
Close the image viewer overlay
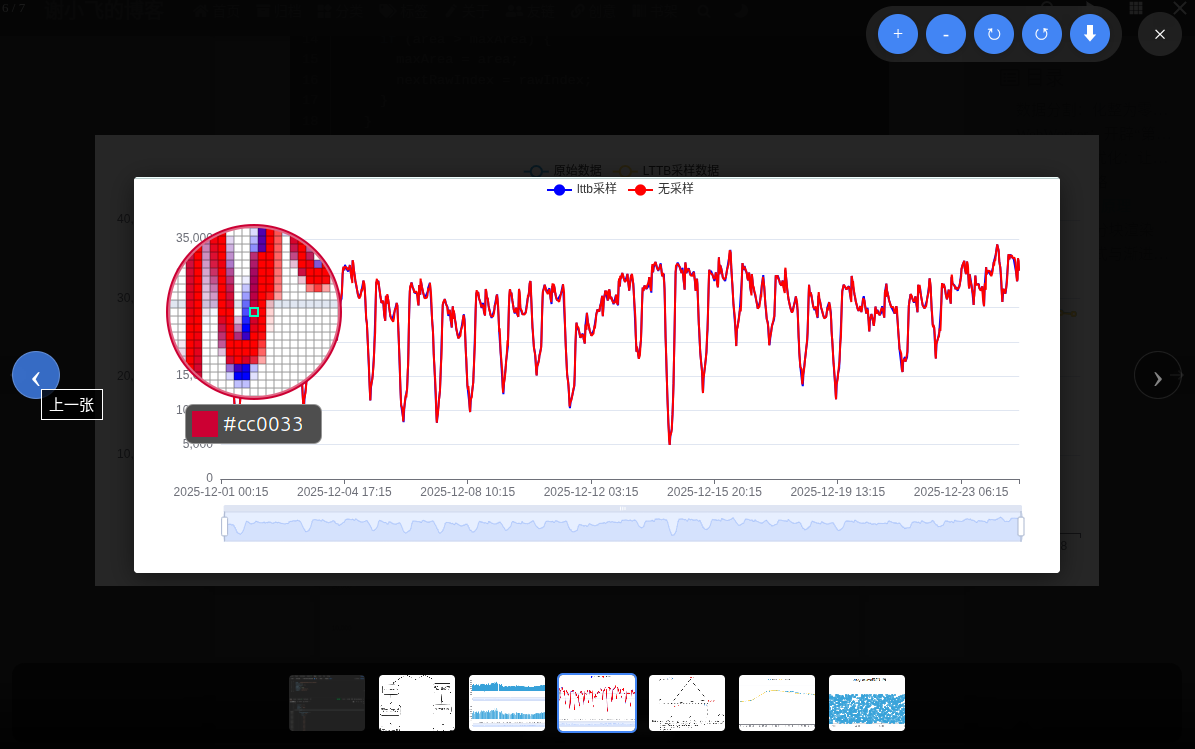[1159, 34]
